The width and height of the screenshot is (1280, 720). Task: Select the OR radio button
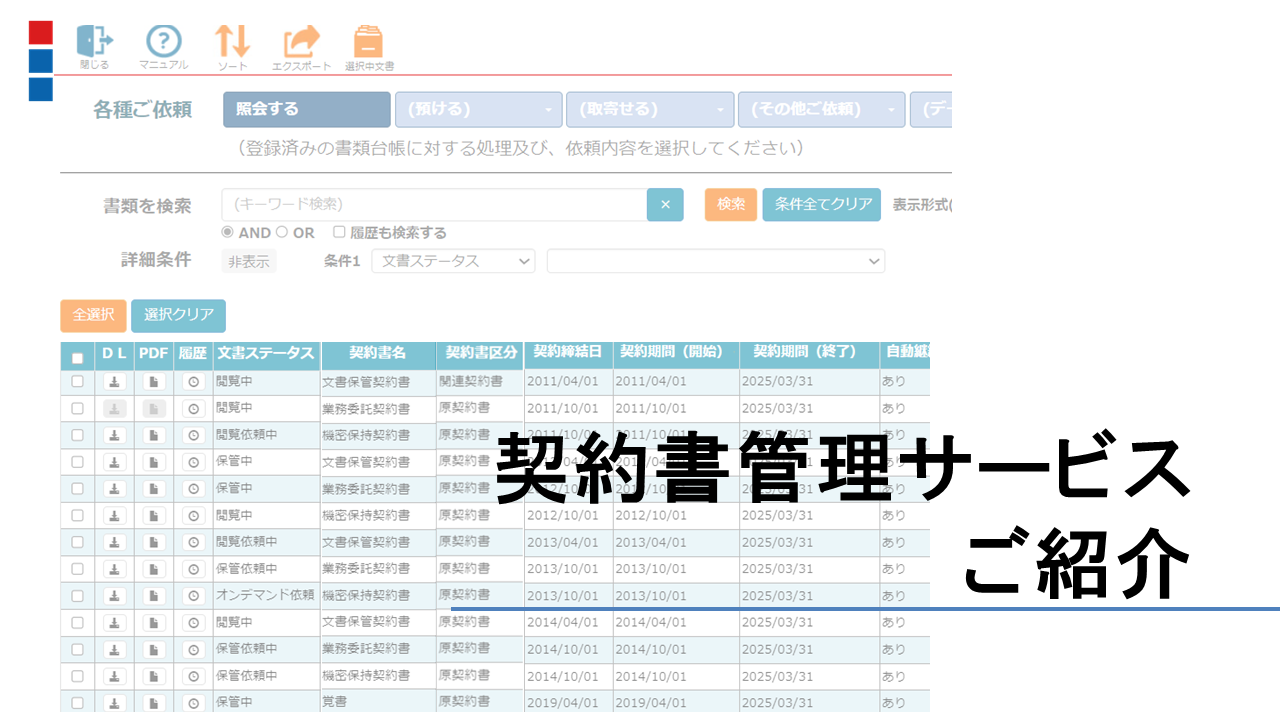click(282, 232)
